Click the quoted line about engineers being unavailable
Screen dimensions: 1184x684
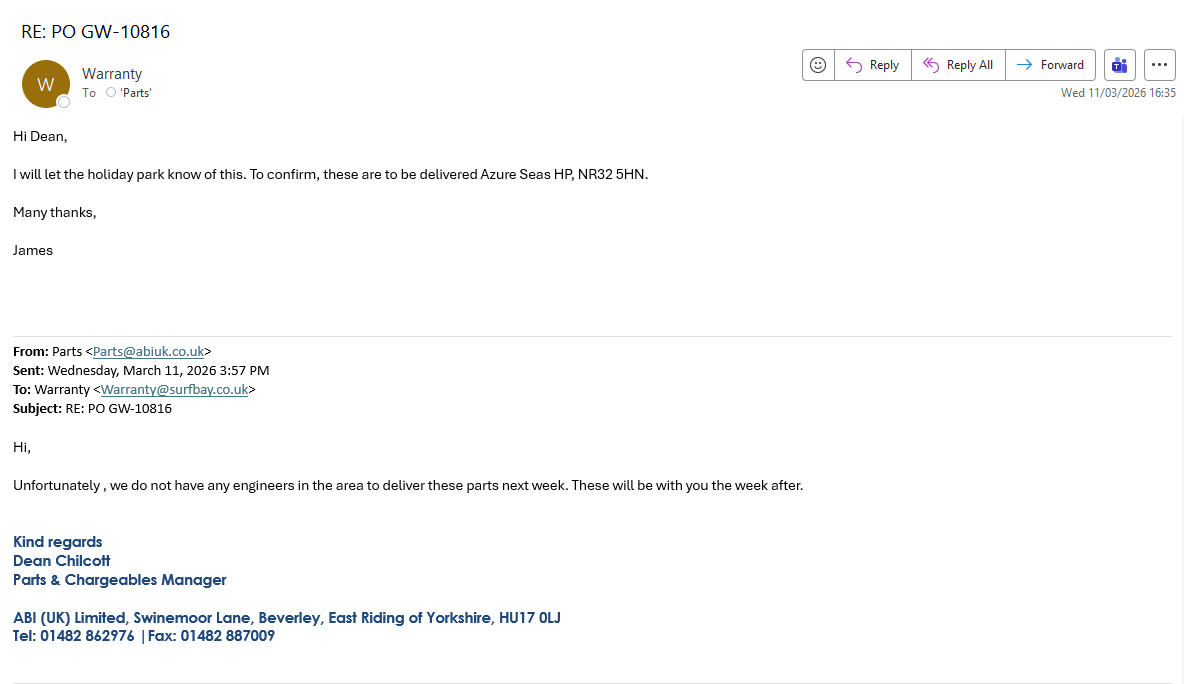[408, 485]
